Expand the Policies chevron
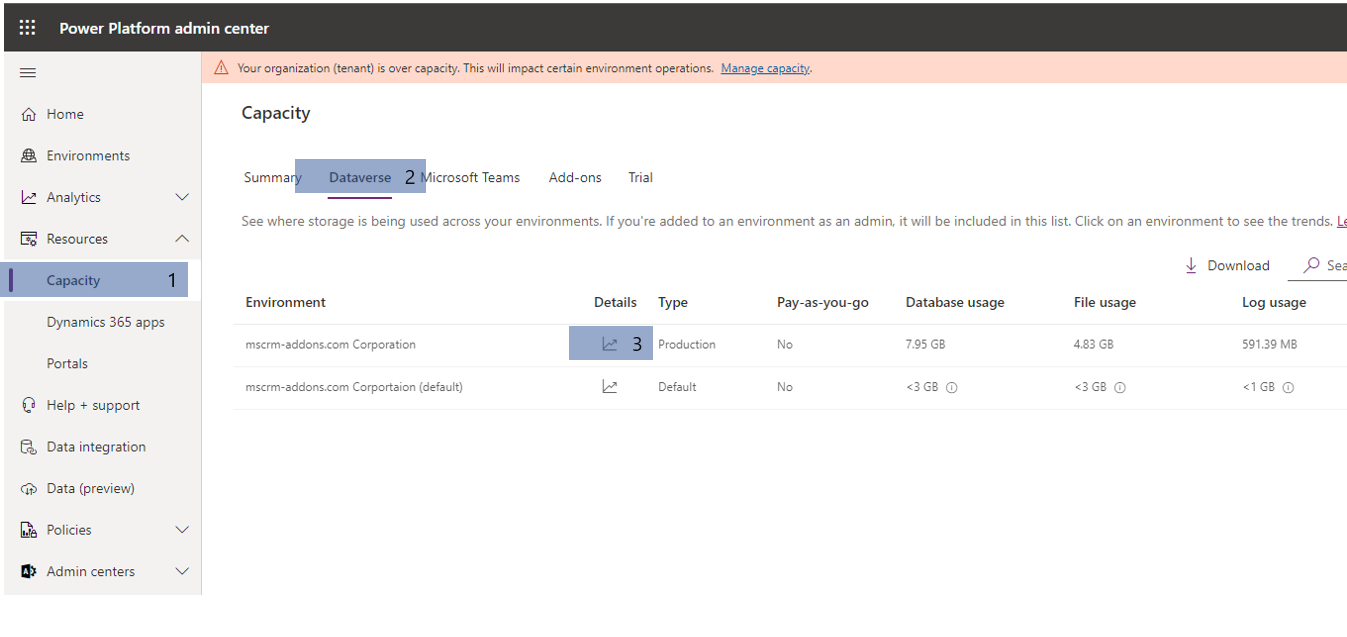 pos(182,530)
